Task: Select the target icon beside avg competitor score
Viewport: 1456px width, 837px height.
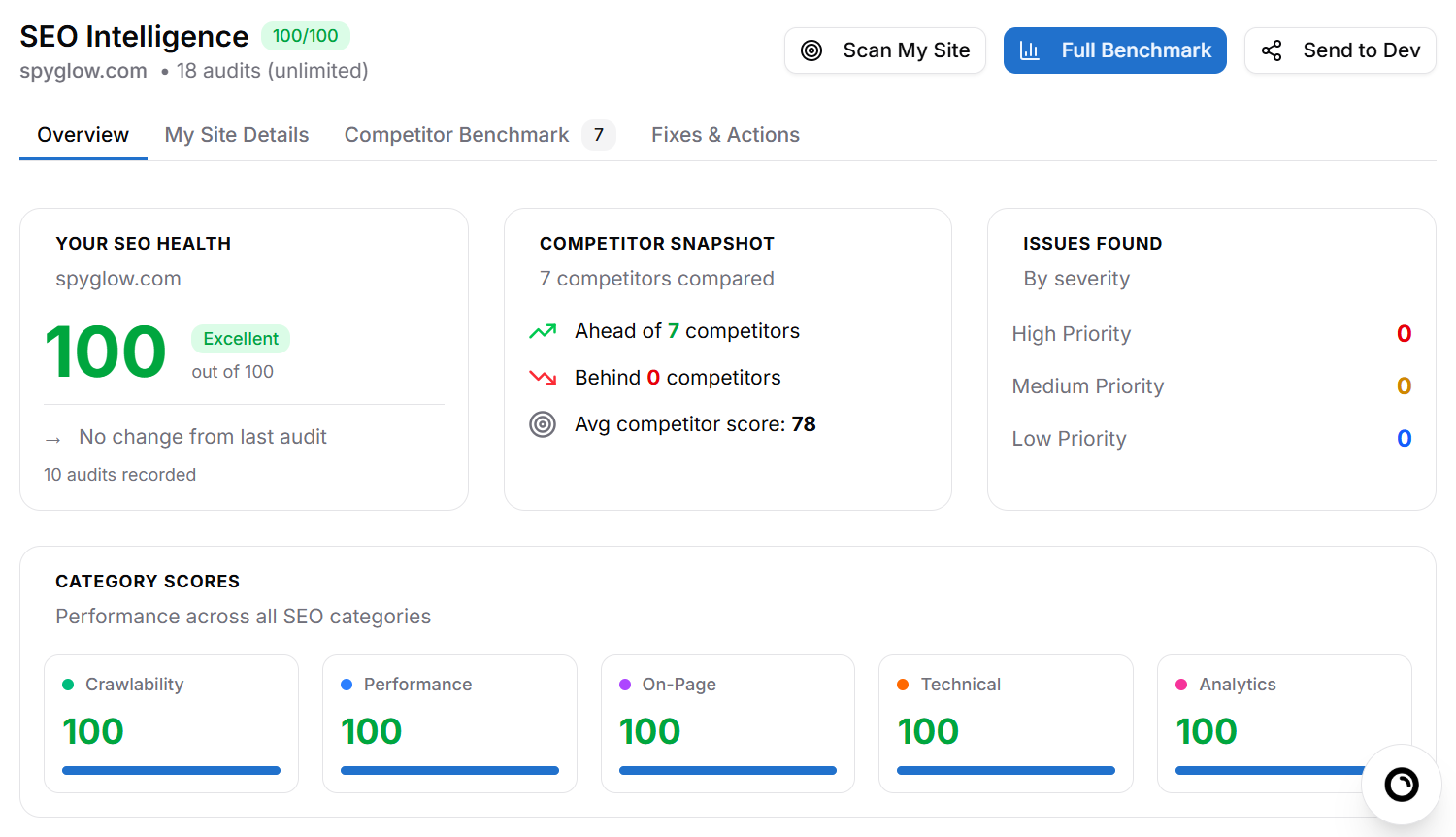Action: tap(543, 424)
